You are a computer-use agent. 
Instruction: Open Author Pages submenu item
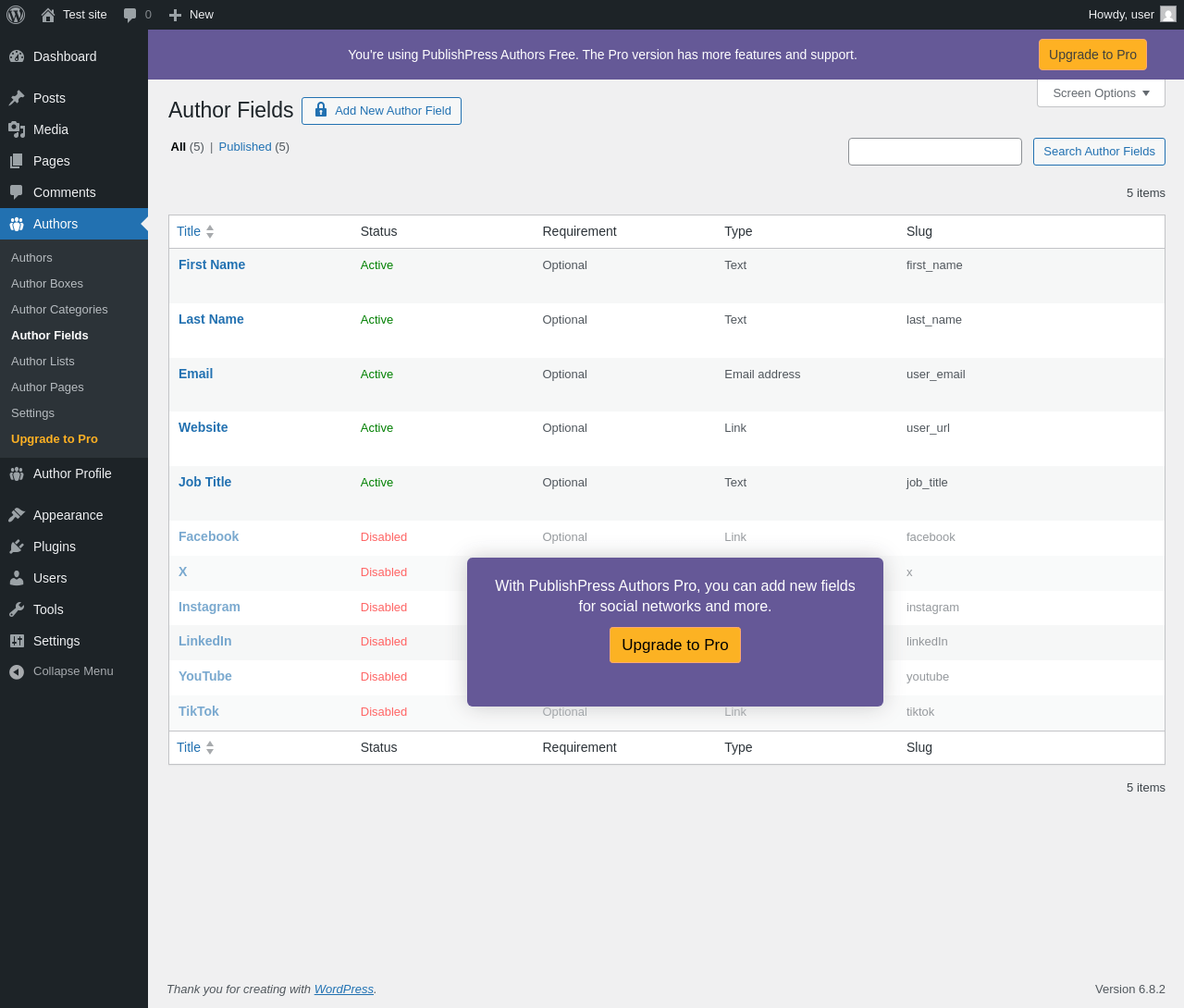47,387
